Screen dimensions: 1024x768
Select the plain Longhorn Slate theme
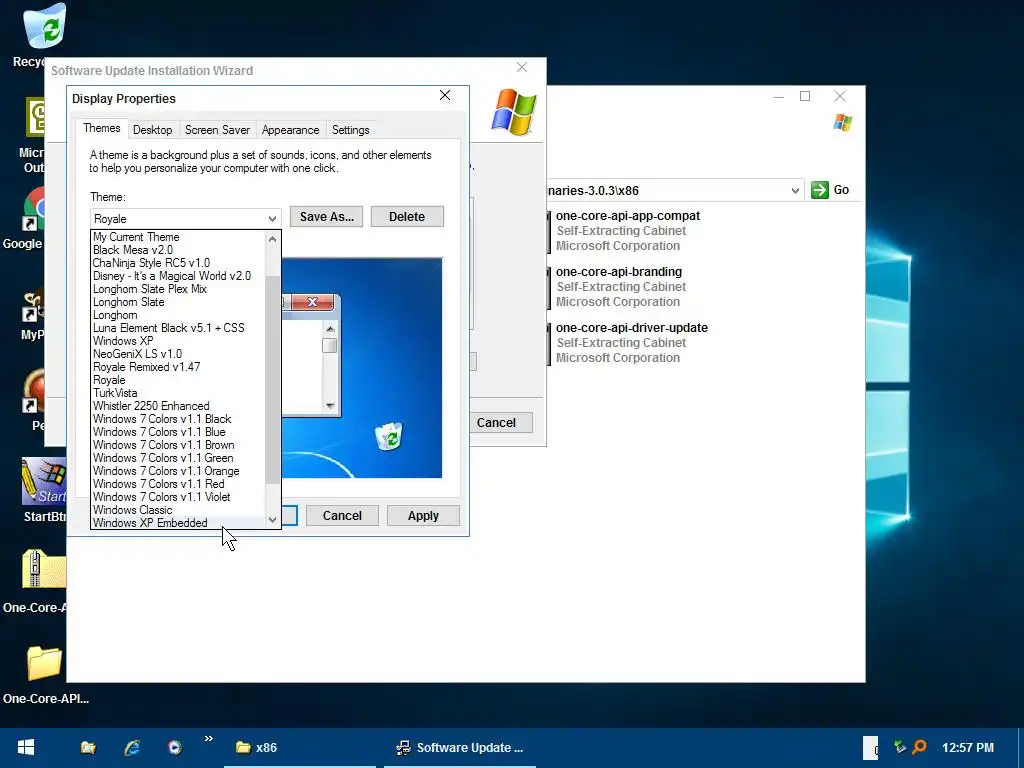point(178,302)
